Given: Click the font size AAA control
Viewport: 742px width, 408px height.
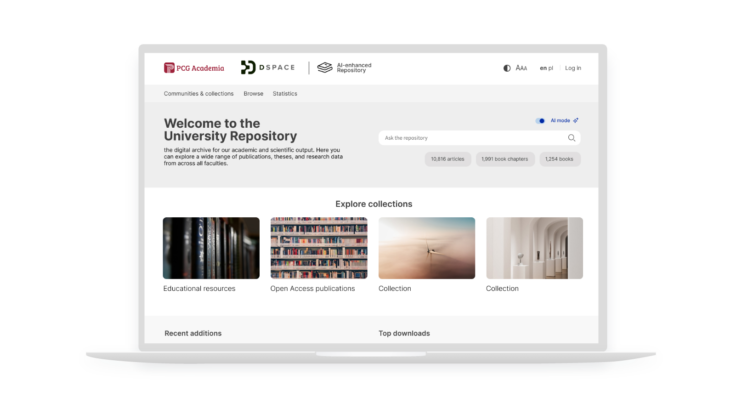Looking at the screenshot, I should point(521,68).
